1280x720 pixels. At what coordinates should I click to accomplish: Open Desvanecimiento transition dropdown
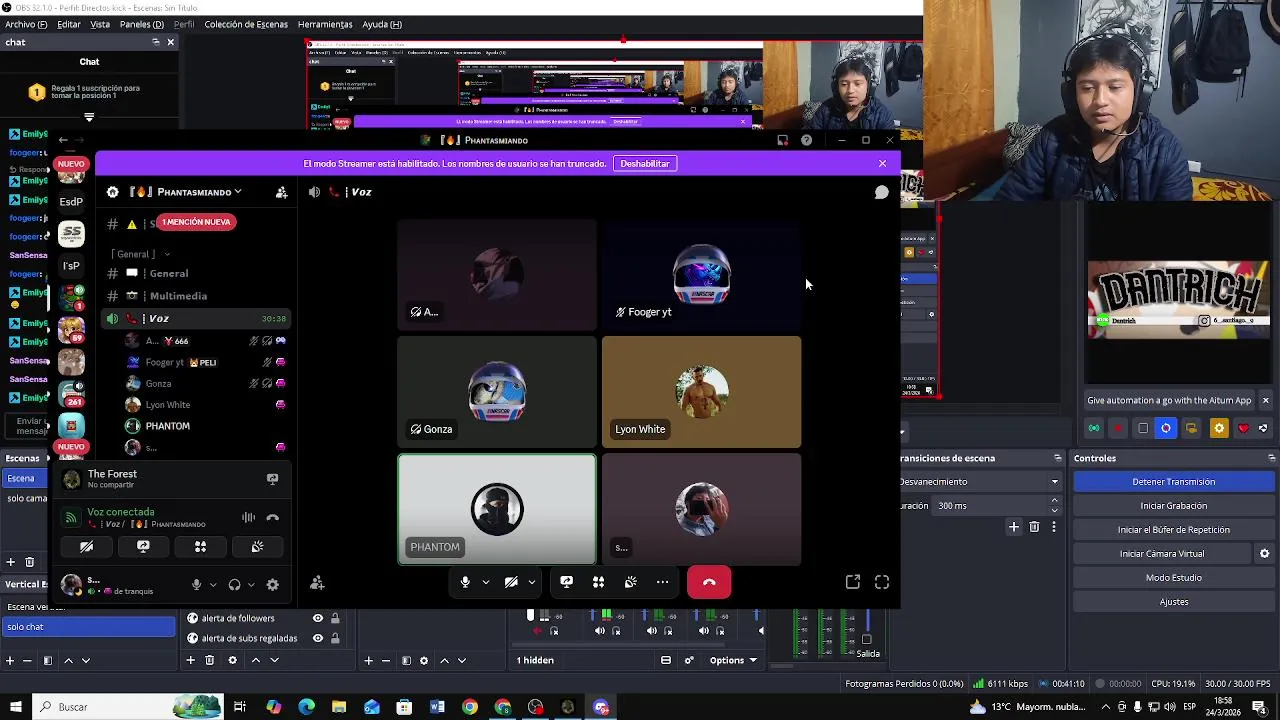click(980, 482)
